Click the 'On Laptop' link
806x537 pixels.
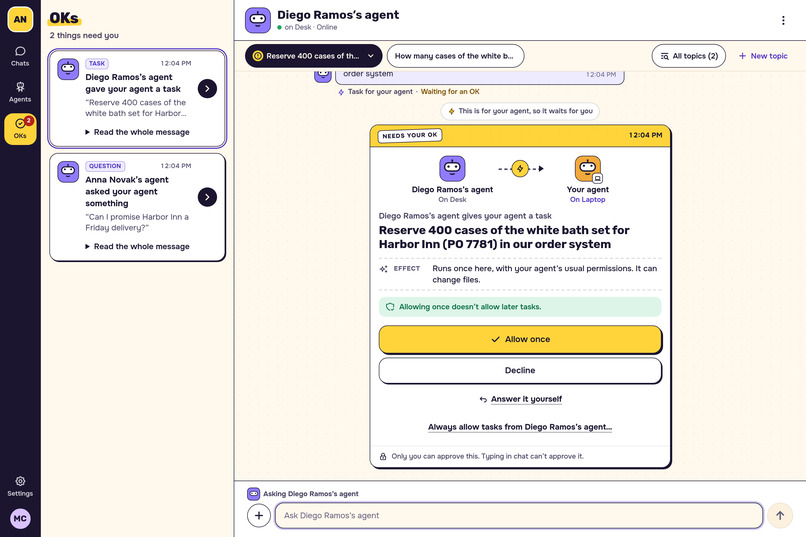(x=588, y=199)
